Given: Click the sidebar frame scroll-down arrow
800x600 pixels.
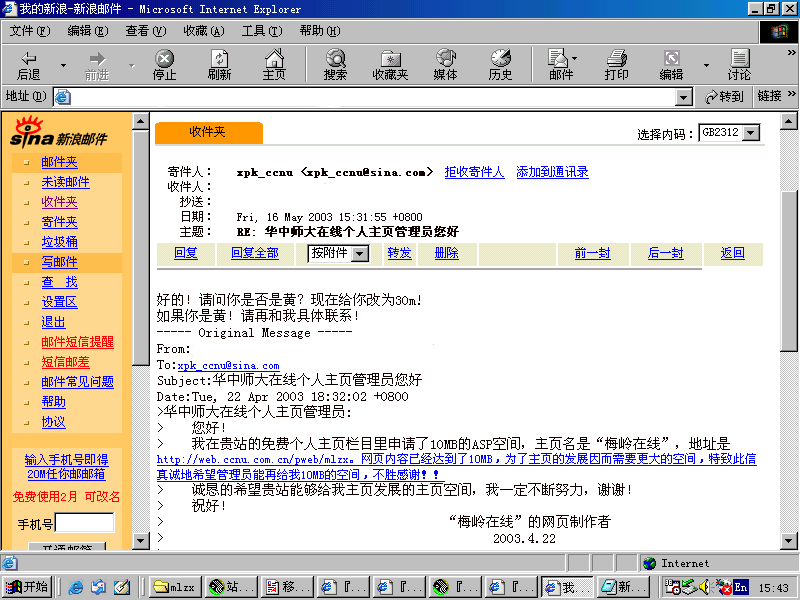Looking at the screenshot, I should (140, 541).
